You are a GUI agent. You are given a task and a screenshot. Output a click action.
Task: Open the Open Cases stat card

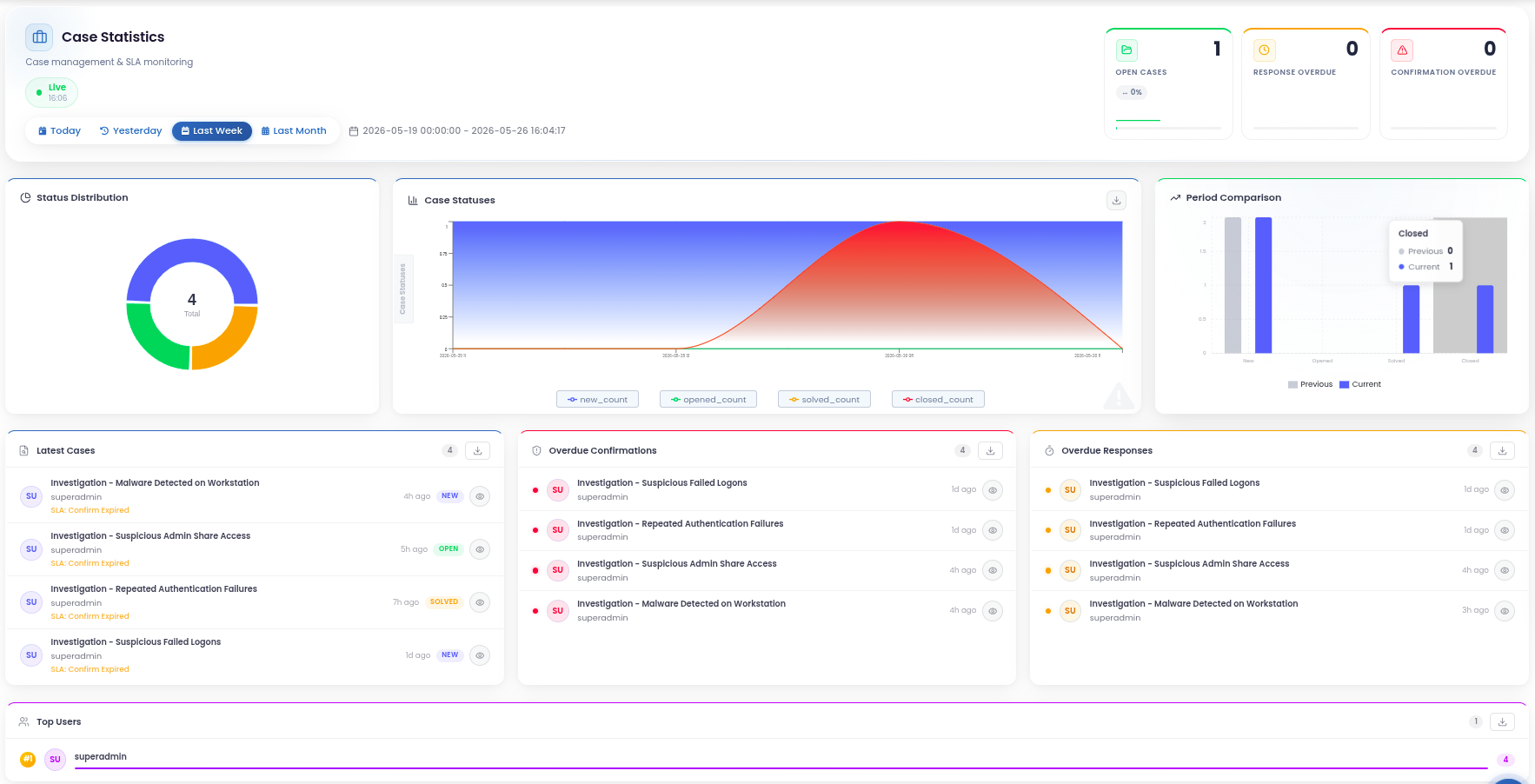pyautogui.click(x=1168, y=83)
